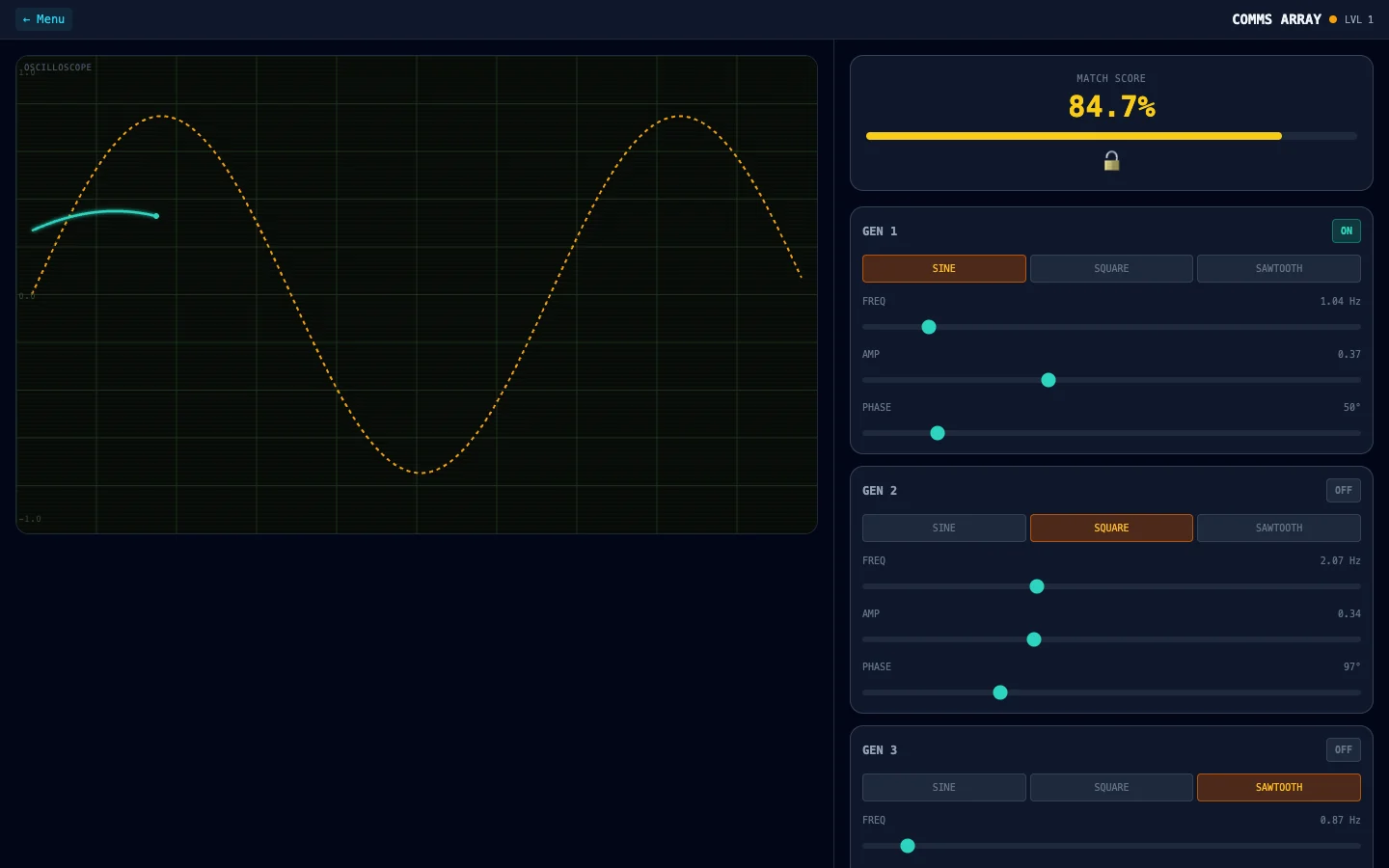The width and height of the screenshot is (1389, 868).
Task: Click the GEN 2 heading label
Action: click(x=880, y=490)
